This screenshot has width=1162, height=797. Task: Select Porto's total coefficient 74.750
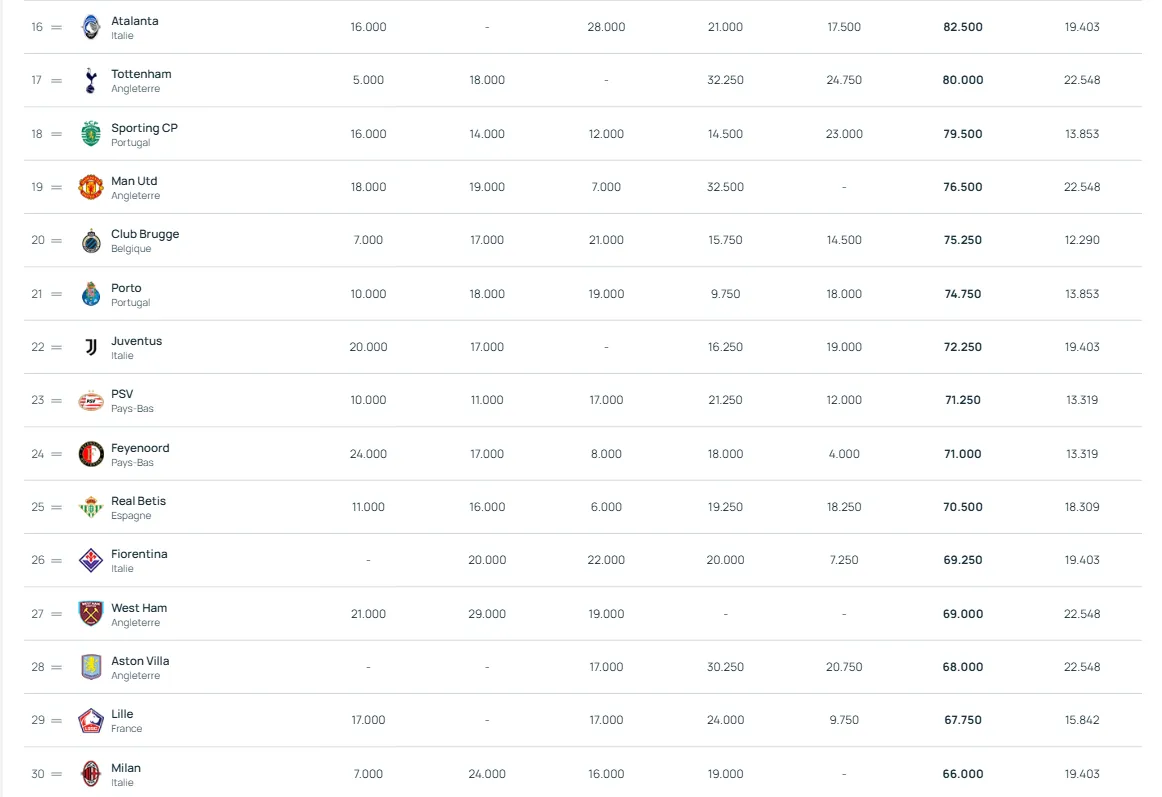coord(962,294)
